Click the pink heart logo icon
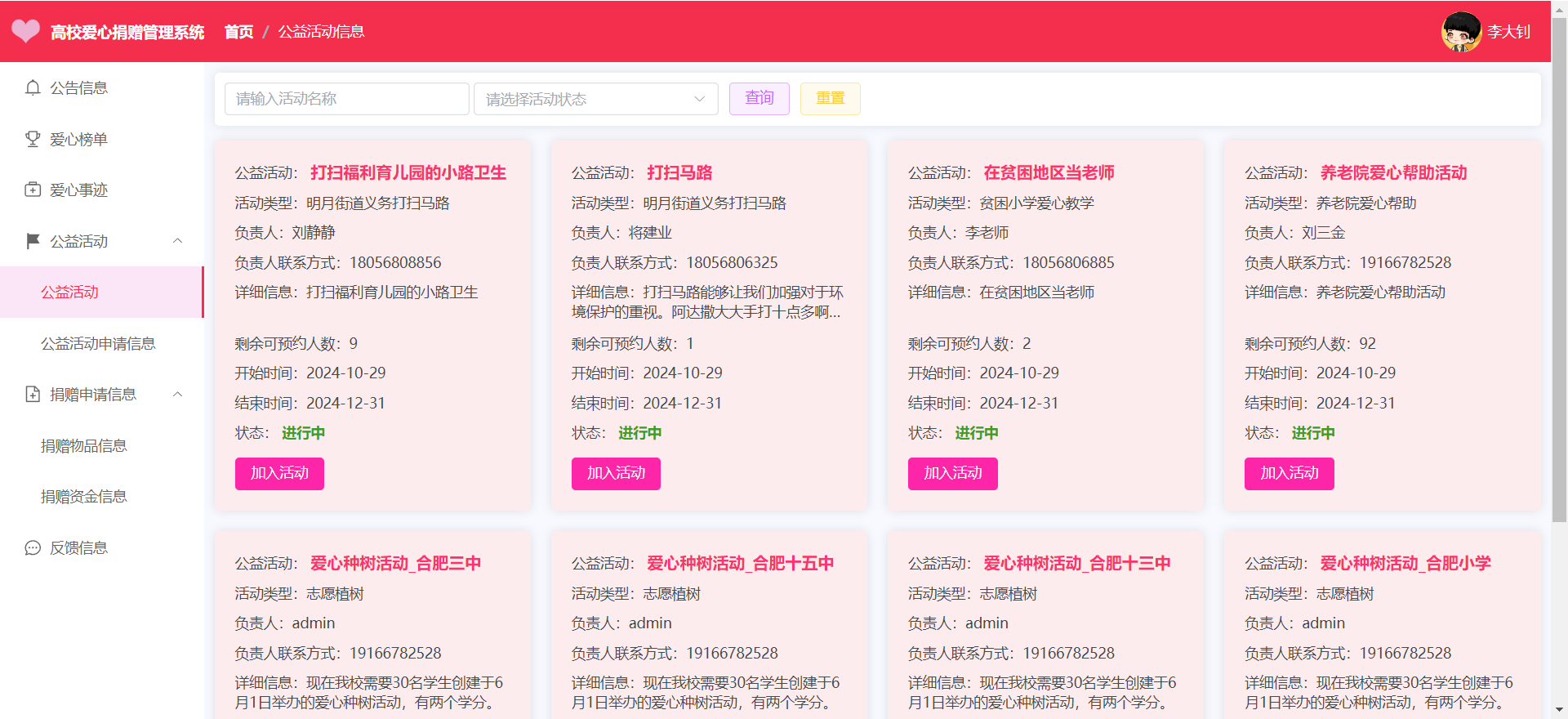The height and width of the screenshot is (719, 1568). (25, 31)
